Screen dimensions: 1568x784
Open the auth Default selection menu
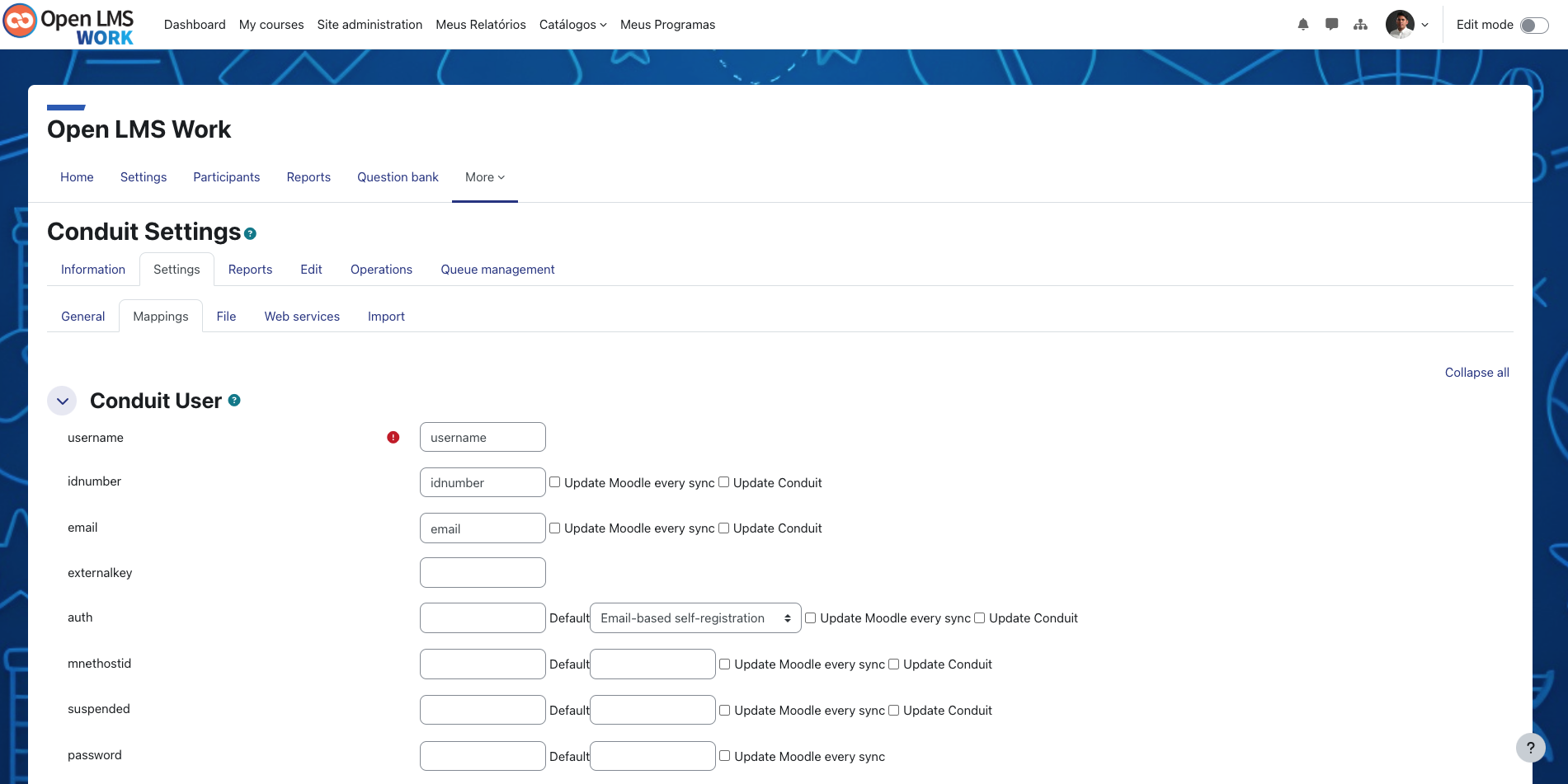click(x=695, y=617)
